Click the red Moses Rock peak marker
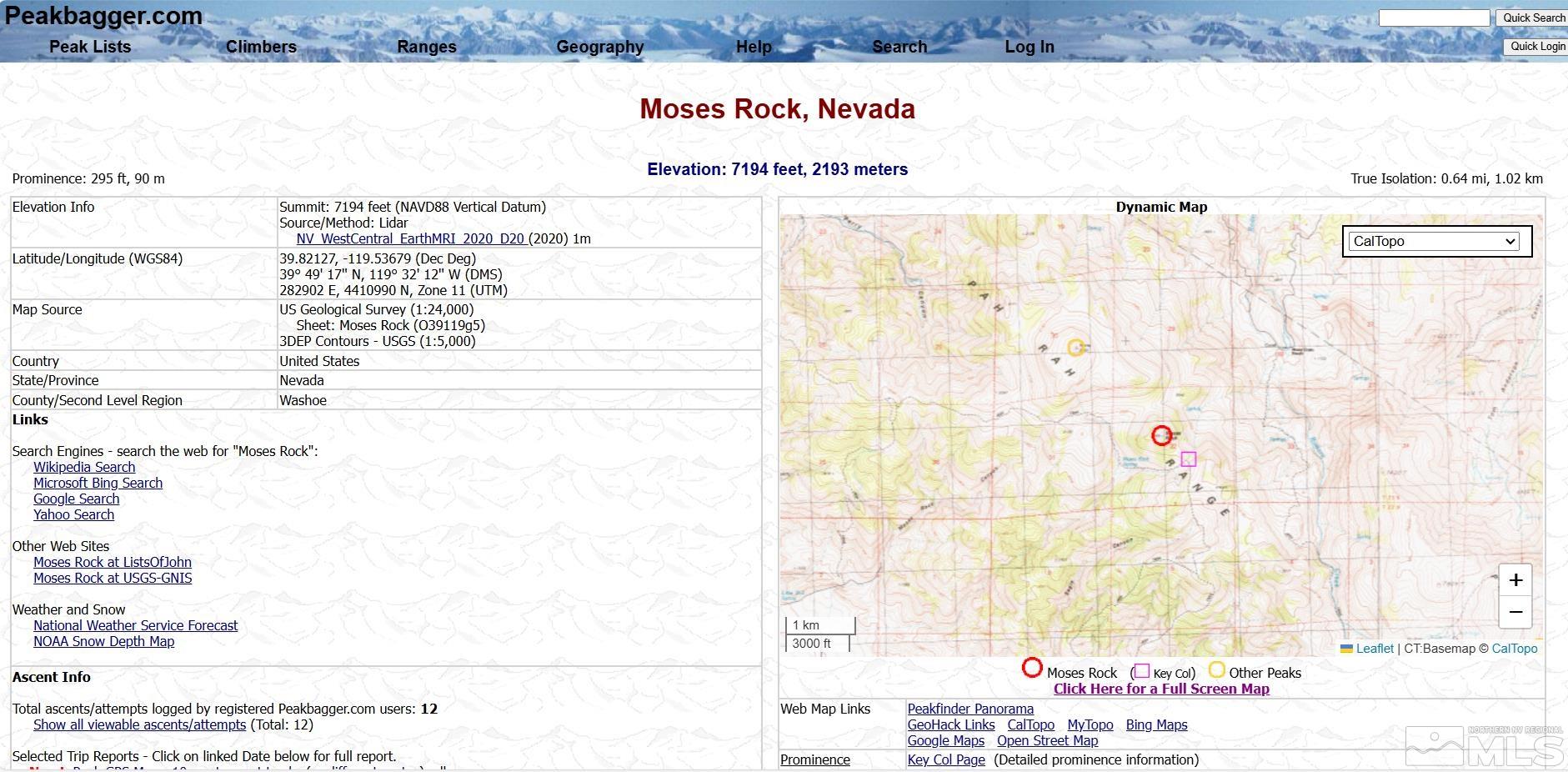Screen dimensions: 1568x772 click(x=1161, y=435)
